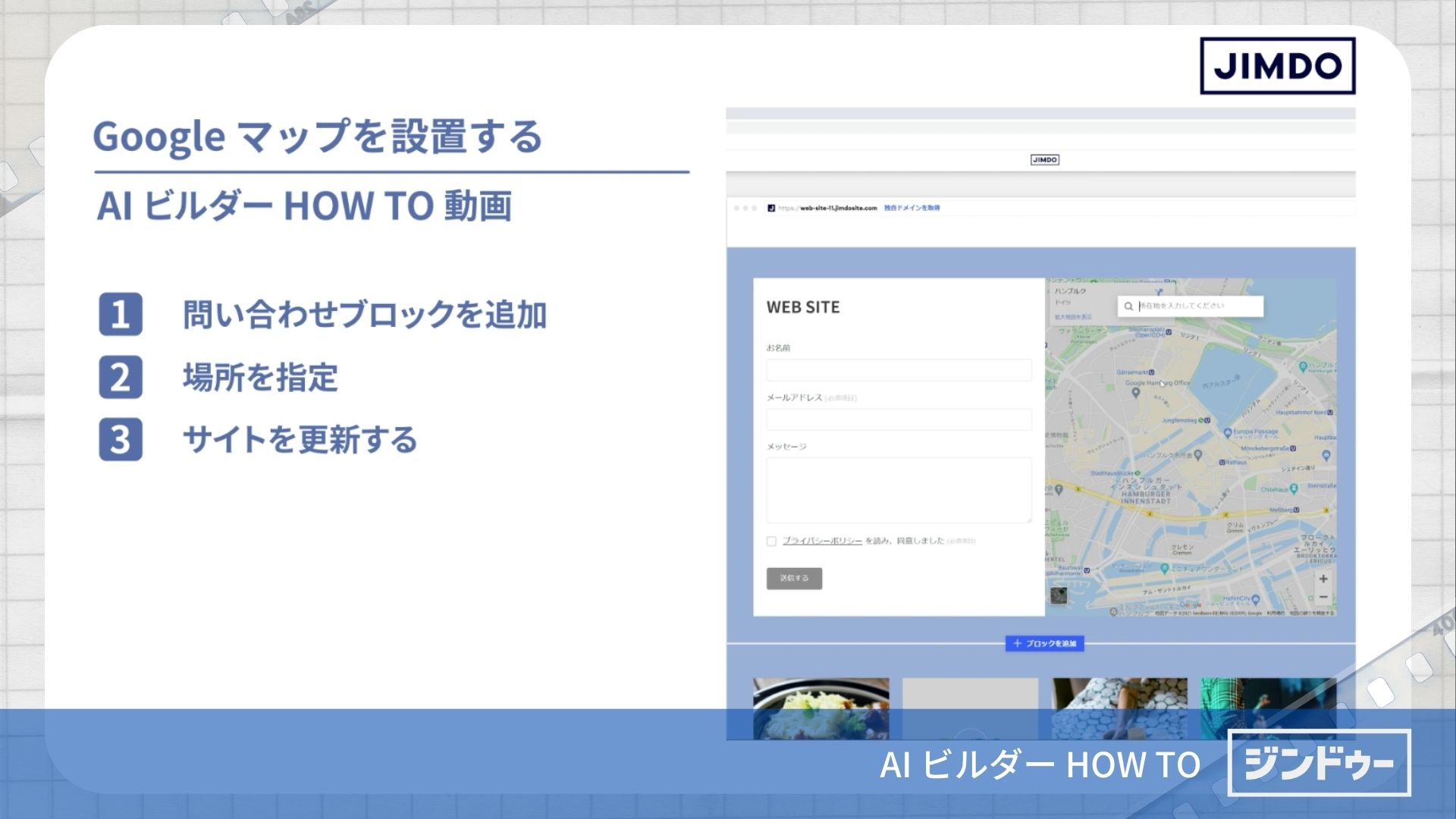The width and height of the screenshot is (1456, 819).
Task: Click the 送信する submit button
Action: tap(794, 578)
